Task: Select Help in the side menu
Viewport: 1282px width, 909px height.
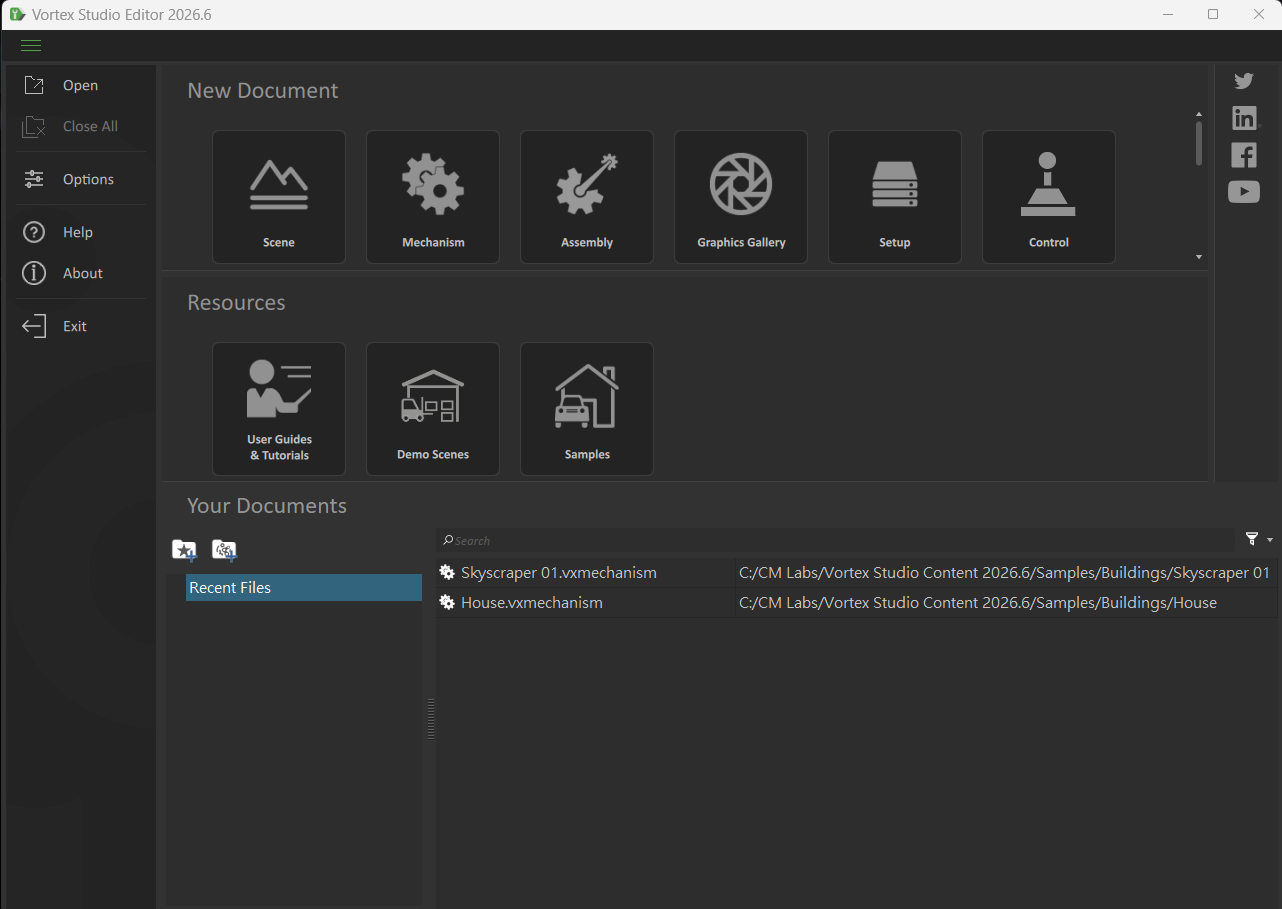Action: click(80, 232)
